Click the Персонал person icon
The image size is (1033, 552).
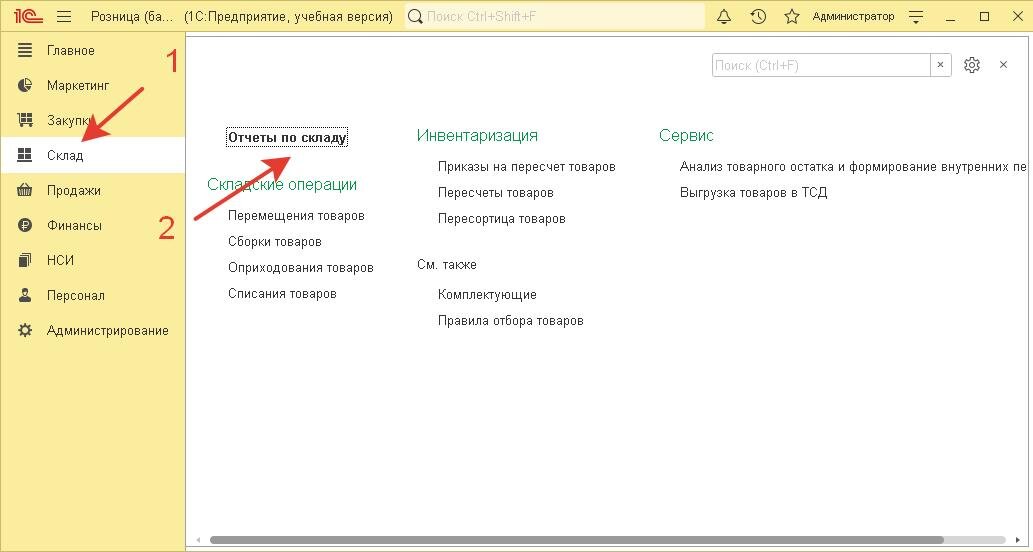24,295
